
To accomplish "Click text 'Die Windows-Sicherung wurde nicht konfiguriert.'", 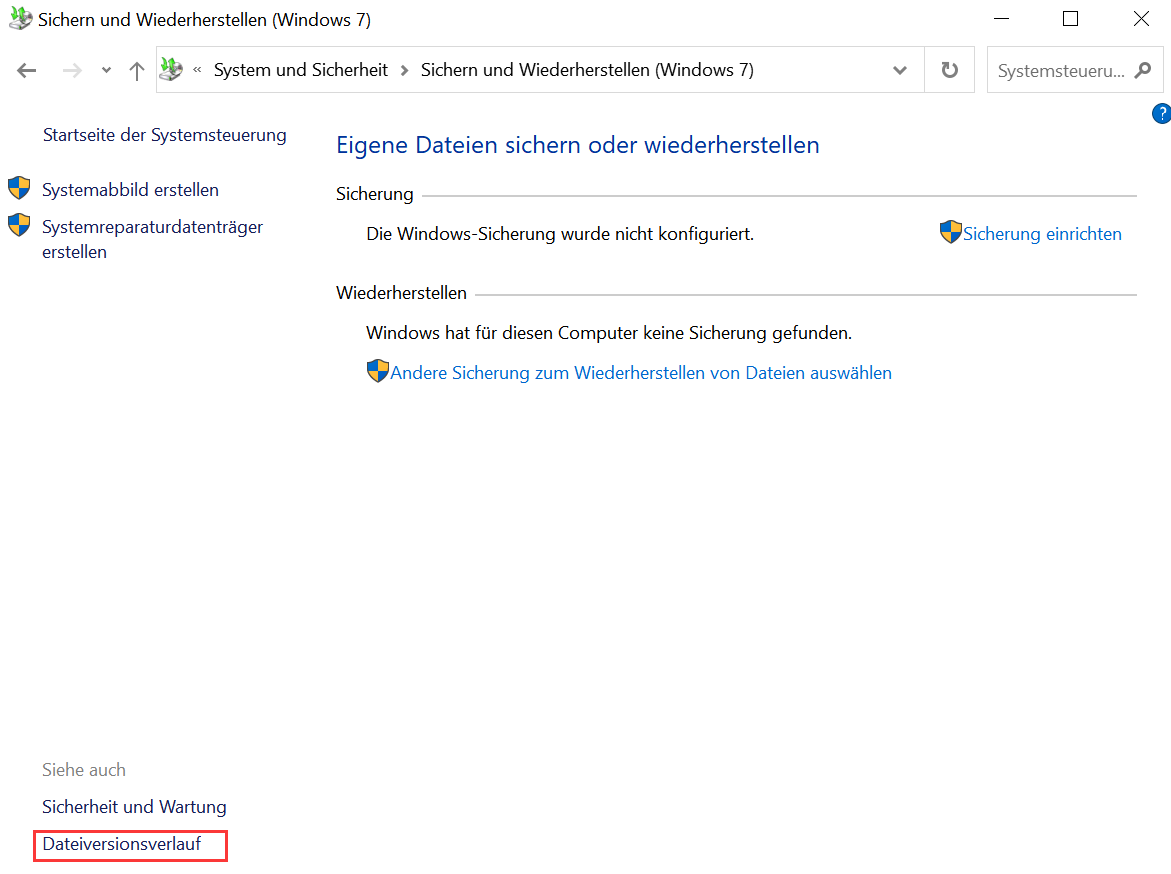I will pyautogui.click(x=560, y=234).
